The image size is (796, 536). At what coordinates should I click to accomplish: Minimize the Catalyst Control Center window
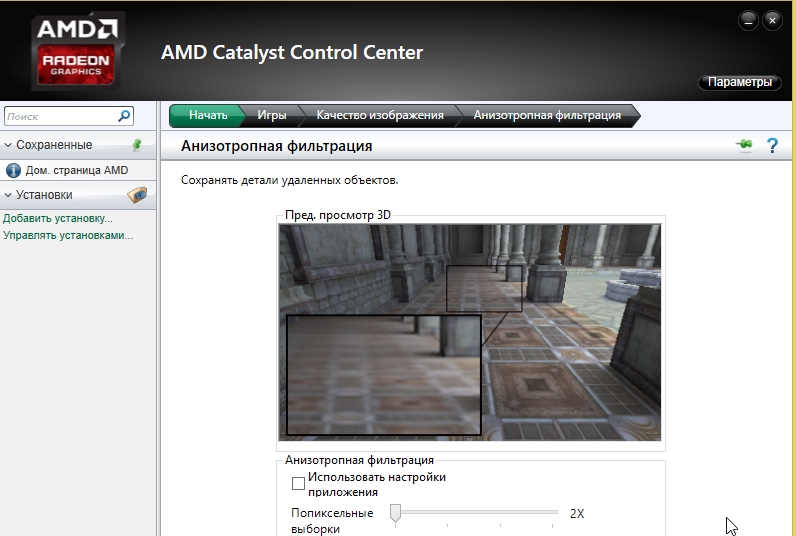748,20
